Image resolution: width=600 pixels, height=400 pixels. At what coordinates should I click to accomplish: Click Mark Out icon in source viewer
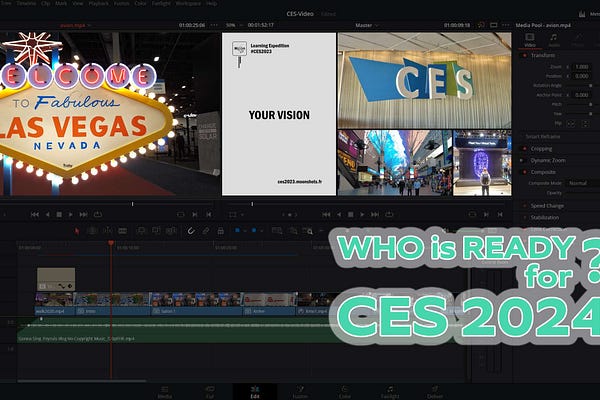(209, 215)
